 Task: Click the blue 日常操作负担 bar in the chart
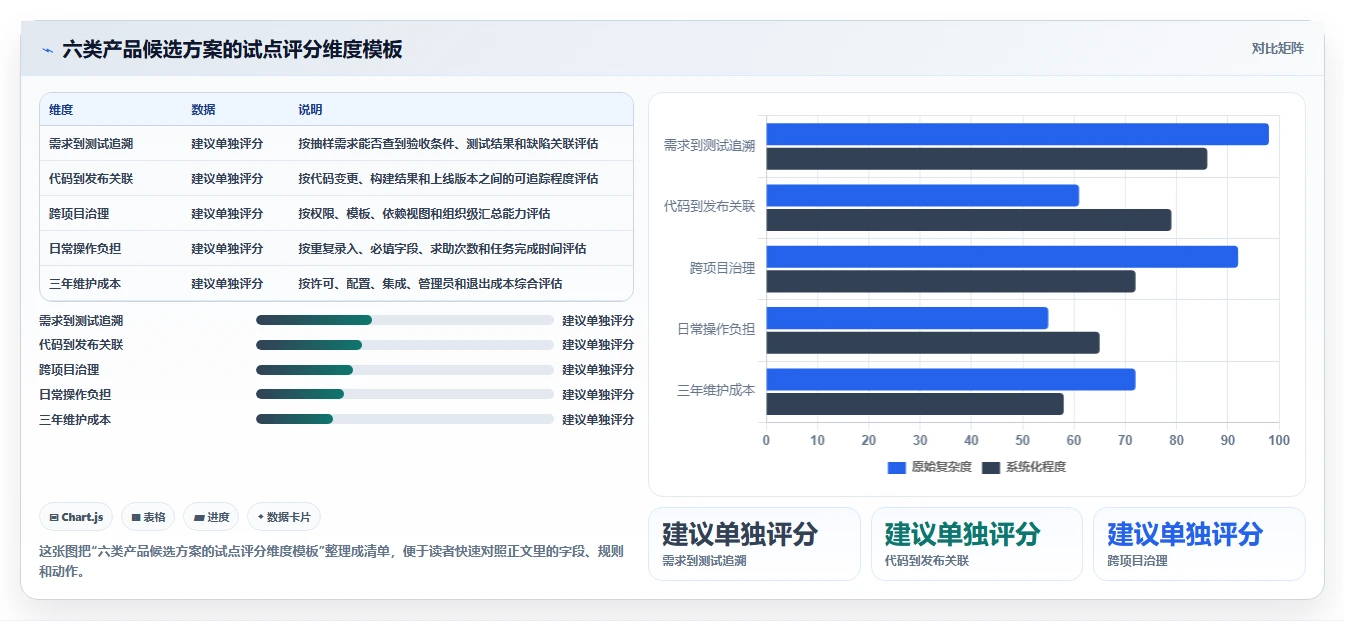point(907,318)
